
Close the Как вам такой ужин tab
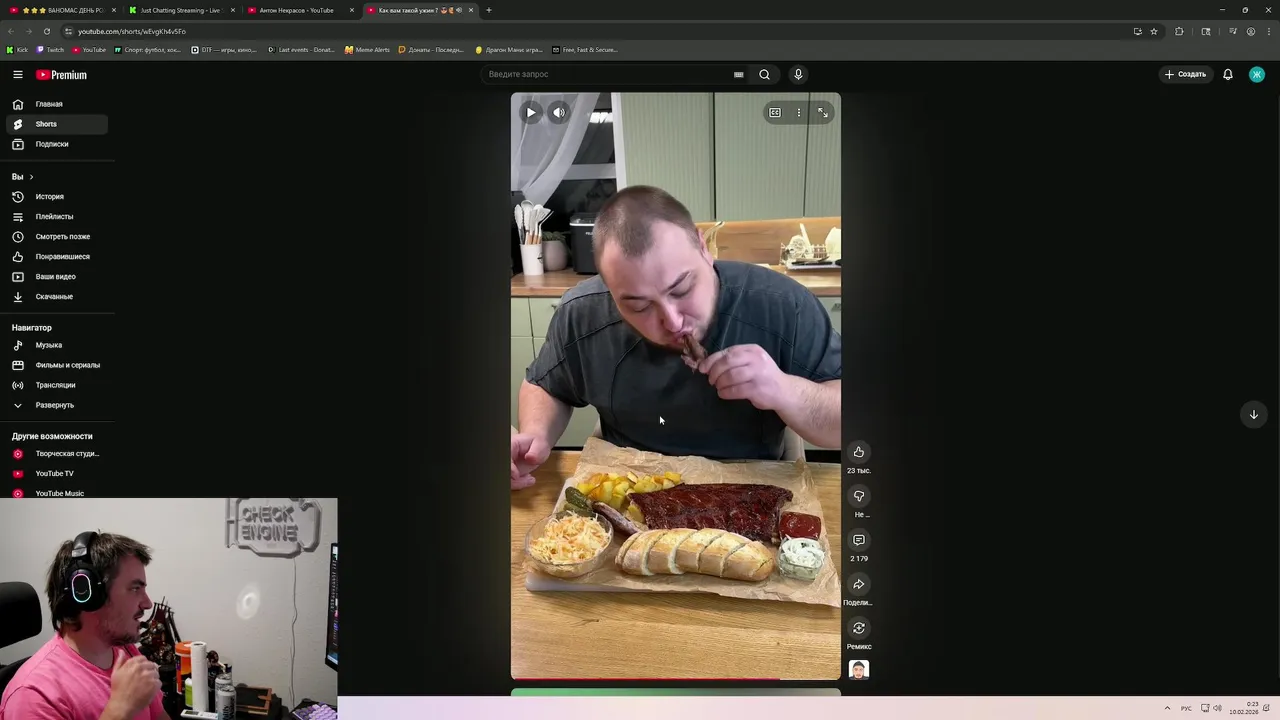pos(471,10)
